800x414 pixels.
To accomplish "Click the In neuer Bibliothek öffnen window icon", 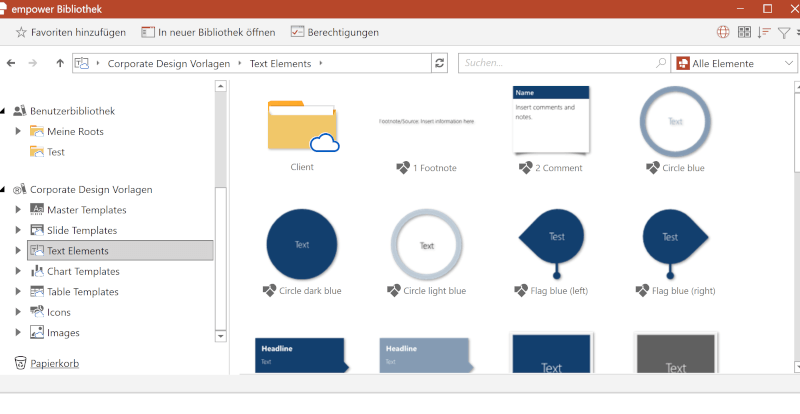I will click(x=148, y=32).
